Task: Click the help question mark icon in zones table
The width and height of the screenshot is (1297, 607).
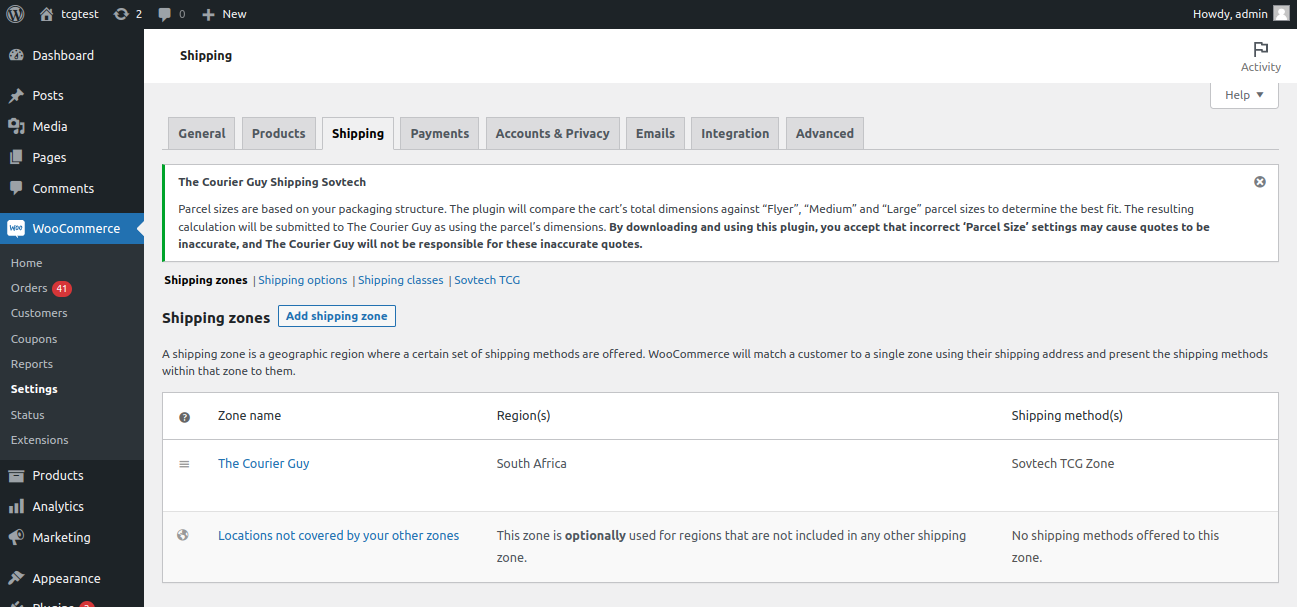Action: pyautogui.click(x=184, y=417)
